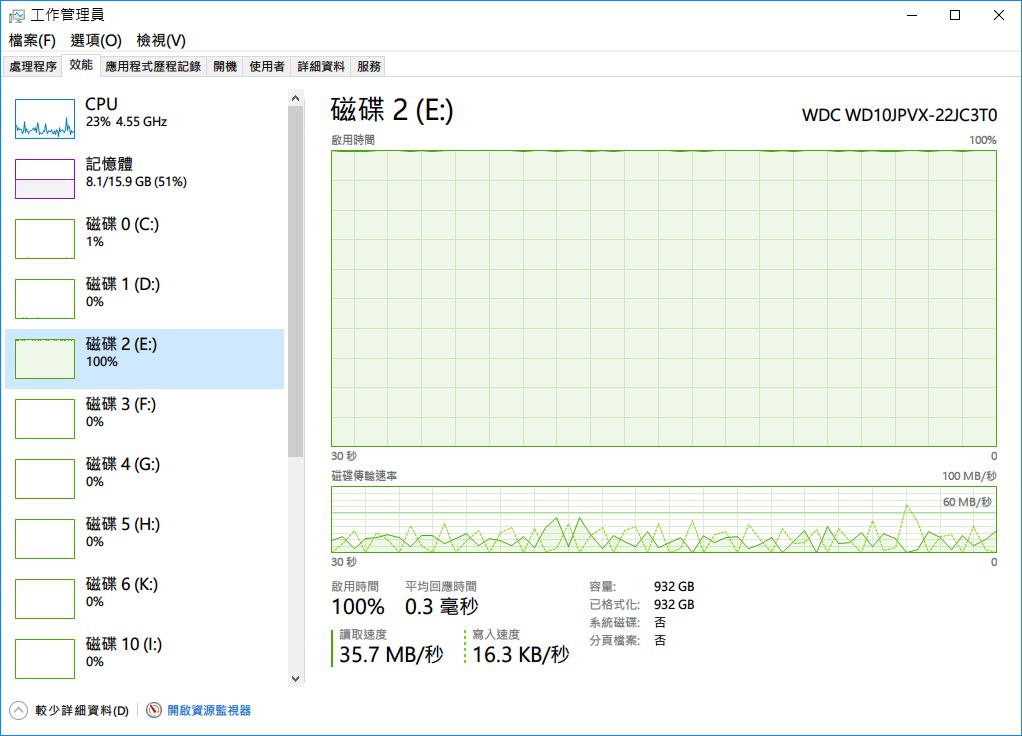Click the 分頁檔案 否 value
Viewport: 1022px width, 736px height.
pyautogui.click(x=660, y=640)
